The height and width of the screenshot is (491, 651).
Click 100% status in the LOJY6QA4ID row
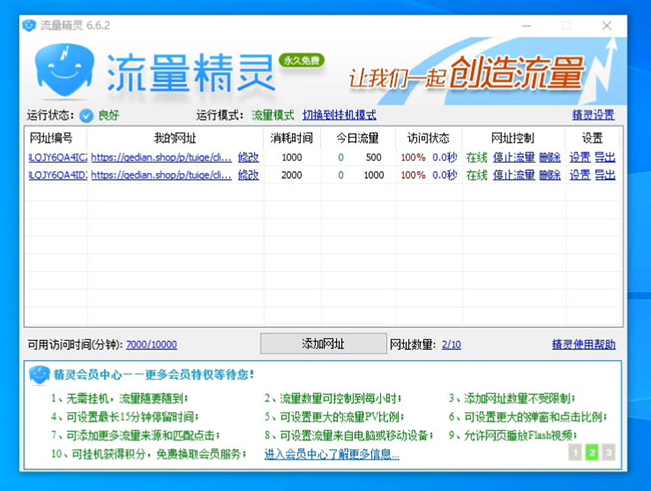tap(413, 175)
